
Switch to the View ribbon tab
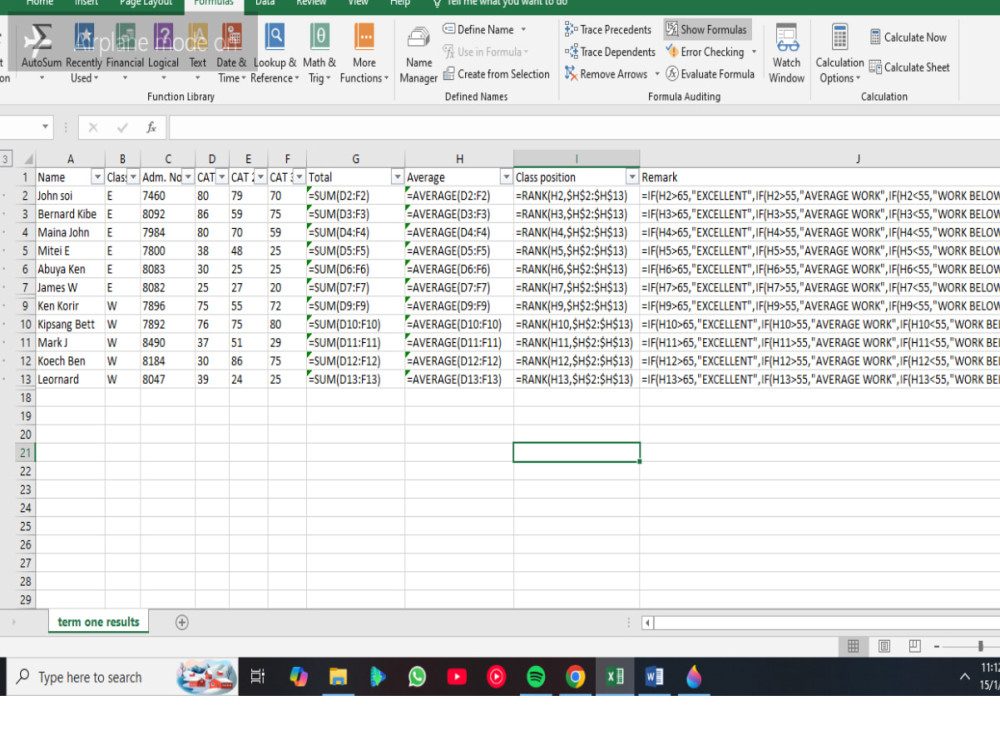point(358,3)
